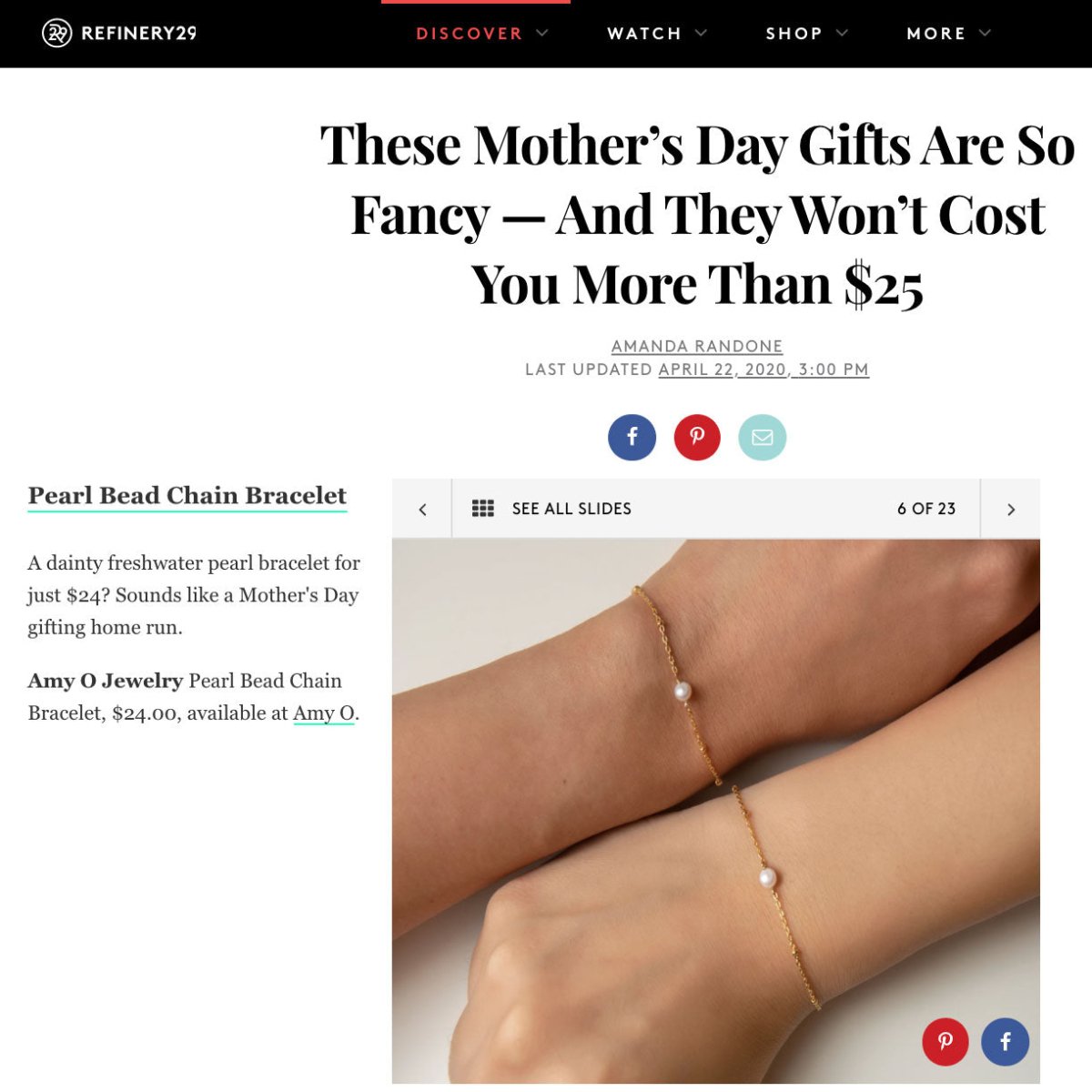Image resolution: width=1092 pixels, height=1092 pixels.
Task: Click the SEE ALL SLIDES label
Action: point(571,509)
